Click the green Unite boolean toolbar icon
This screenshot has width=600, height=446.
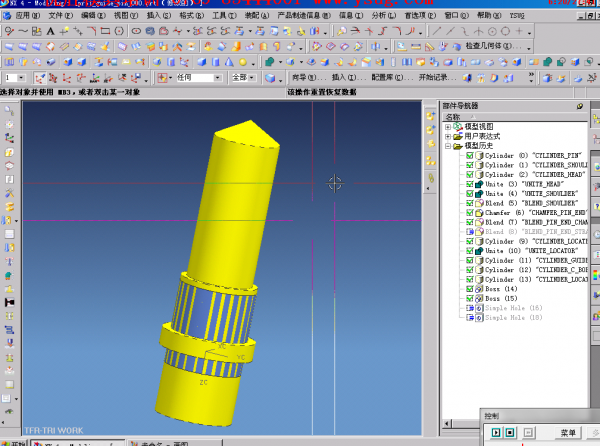pos(270,62)
